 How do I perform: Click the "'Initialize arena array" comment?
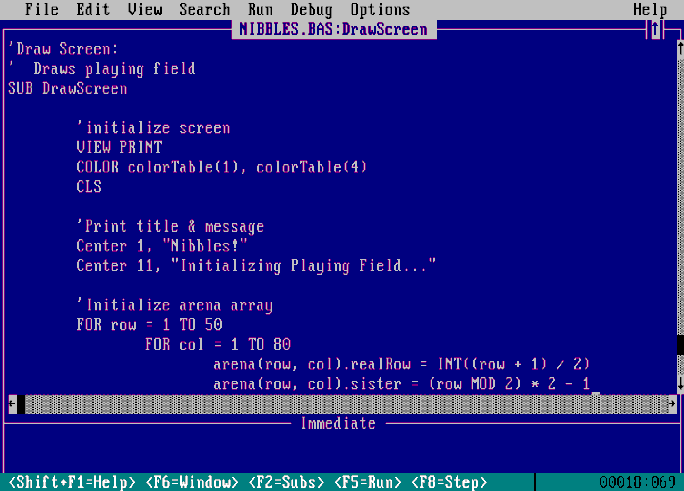(174, 305)
